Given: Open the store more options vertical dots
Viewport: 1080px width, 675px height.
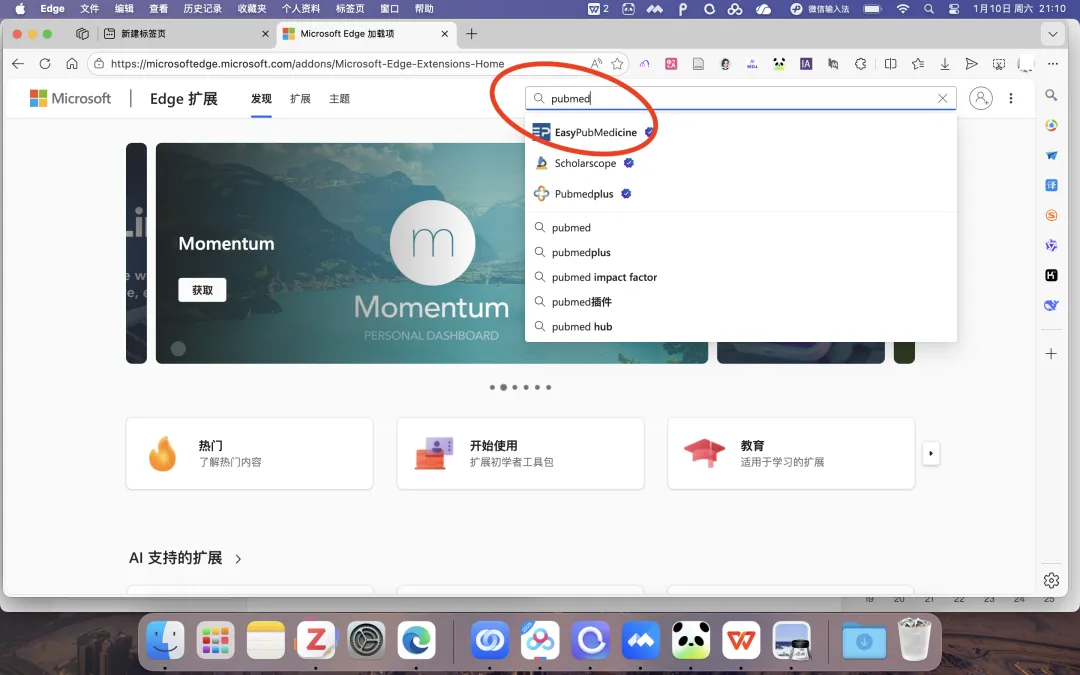Looking at the screenshot, I should (1010, 98).
